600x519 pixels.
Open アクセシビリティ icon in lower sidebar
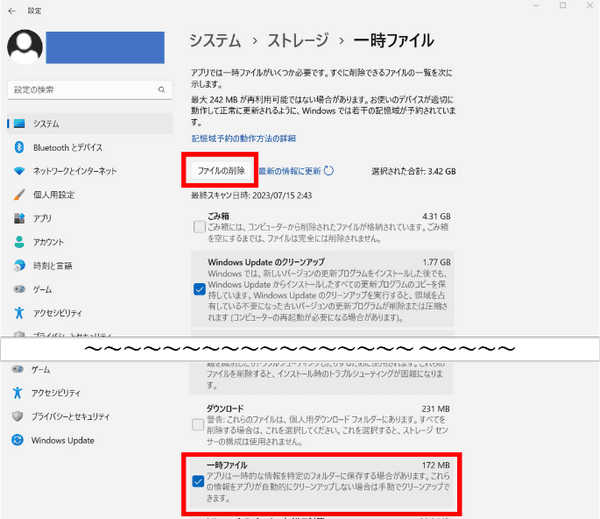[x=18, y=393]
